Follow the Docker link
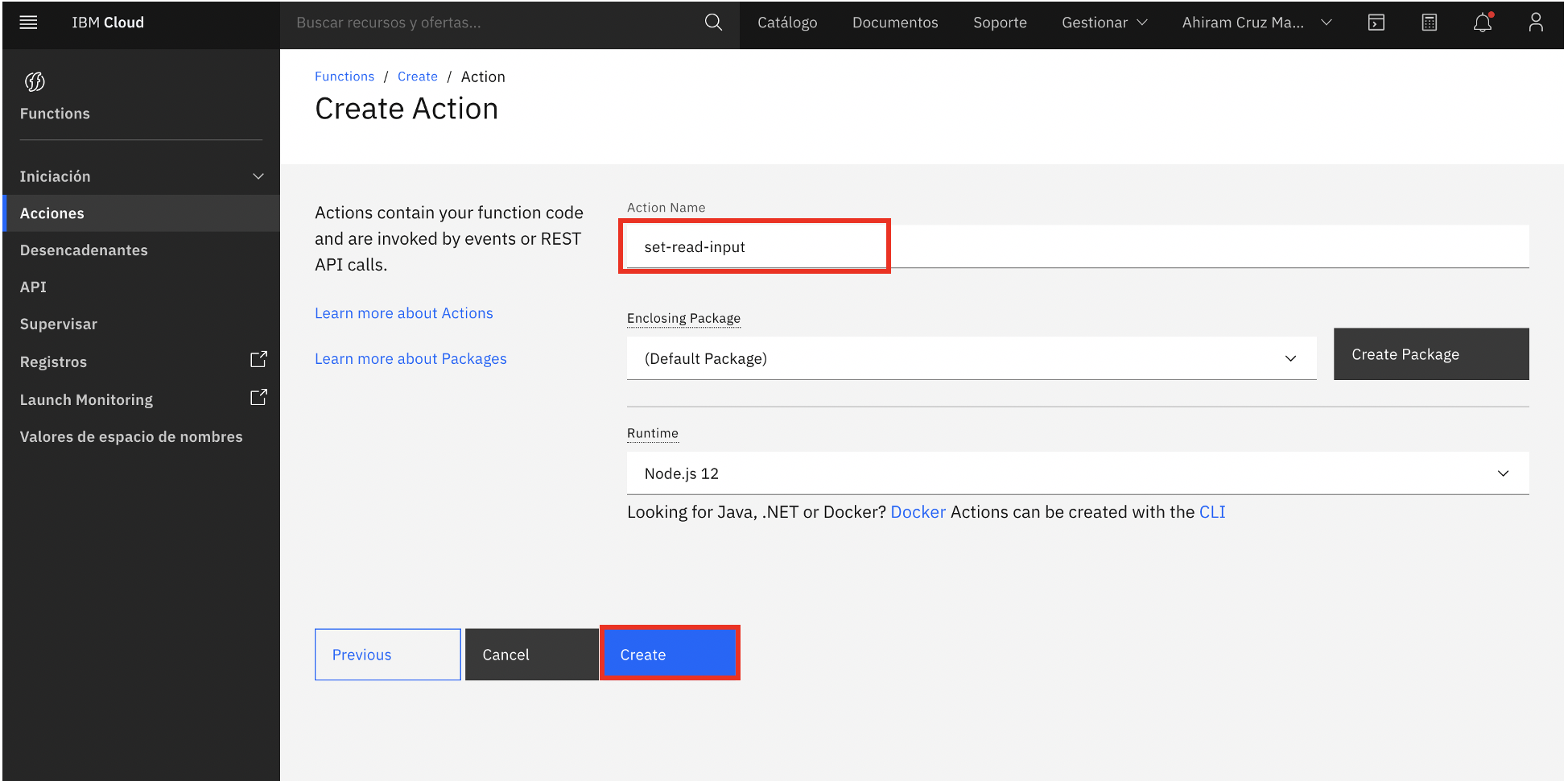 (918, 512)
